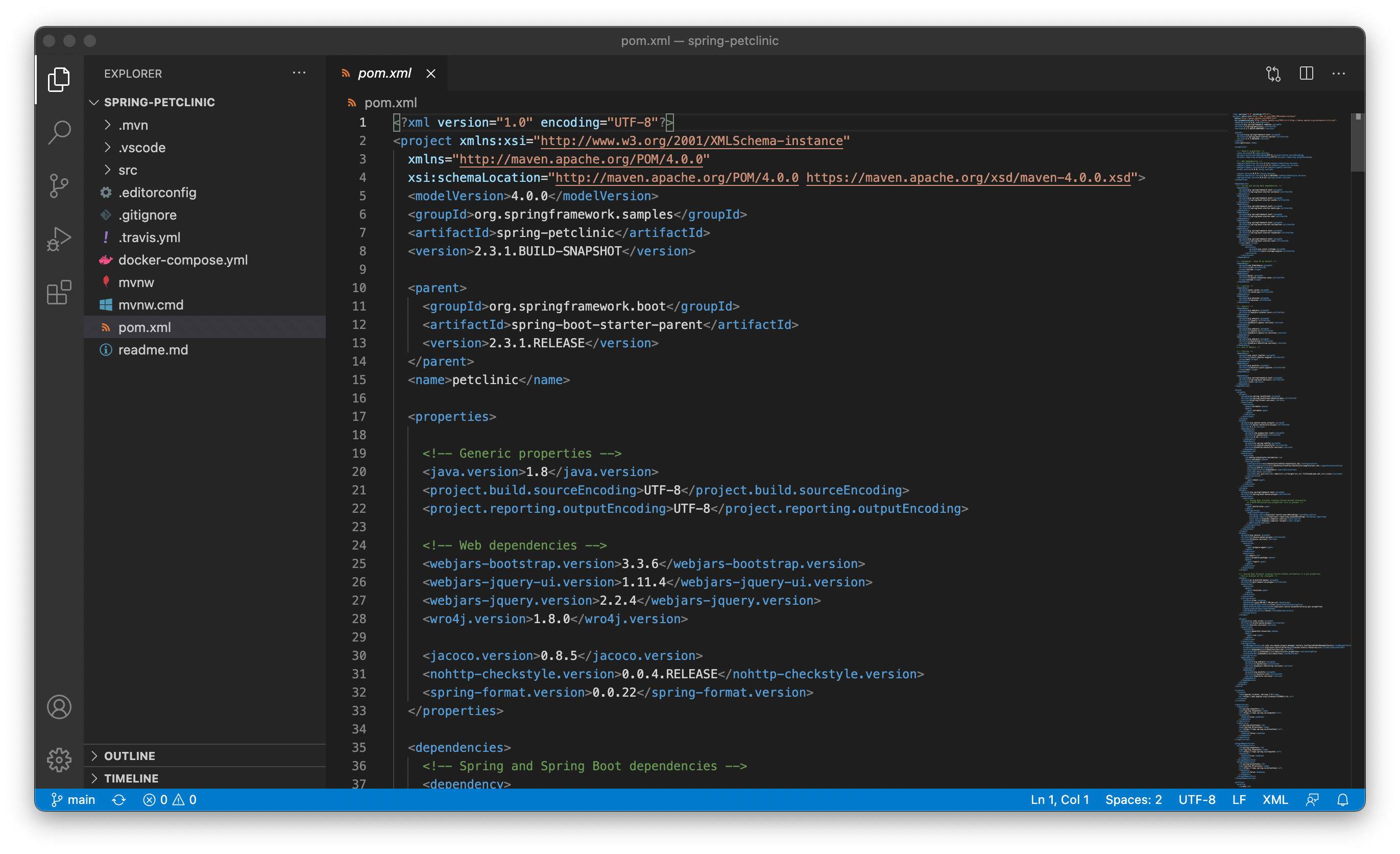Split the editor using the split icon

coord(1306,74)
